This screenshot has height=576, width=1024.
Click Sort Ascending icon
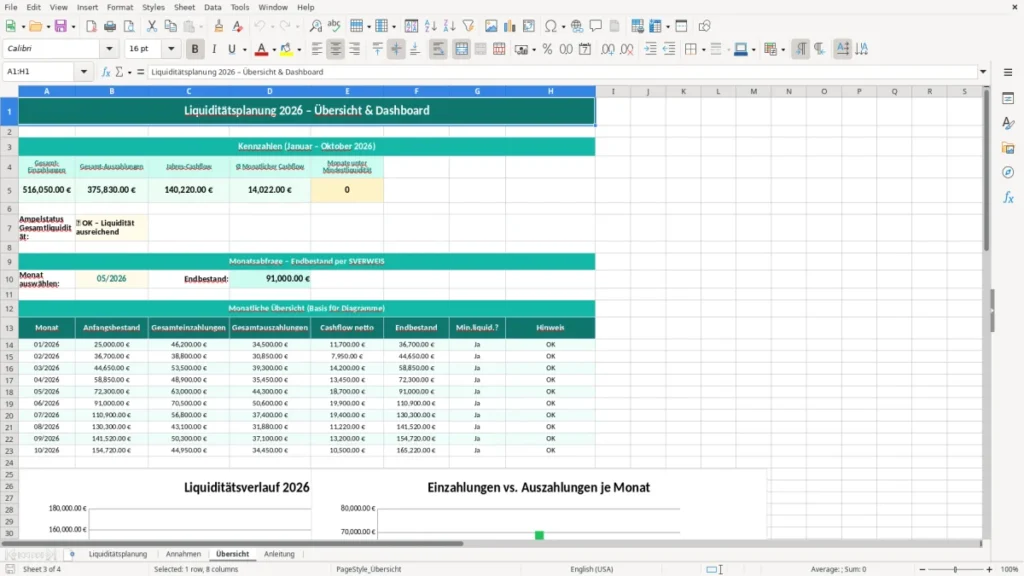coord(430,26)
